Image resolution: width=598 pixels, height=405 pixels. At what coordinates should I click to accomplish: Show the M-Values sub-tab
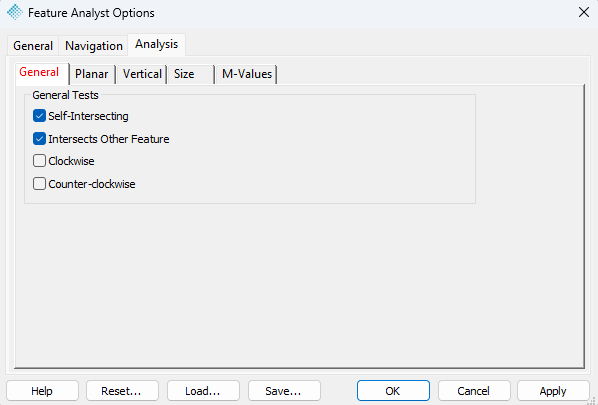[x=247, y=74]
